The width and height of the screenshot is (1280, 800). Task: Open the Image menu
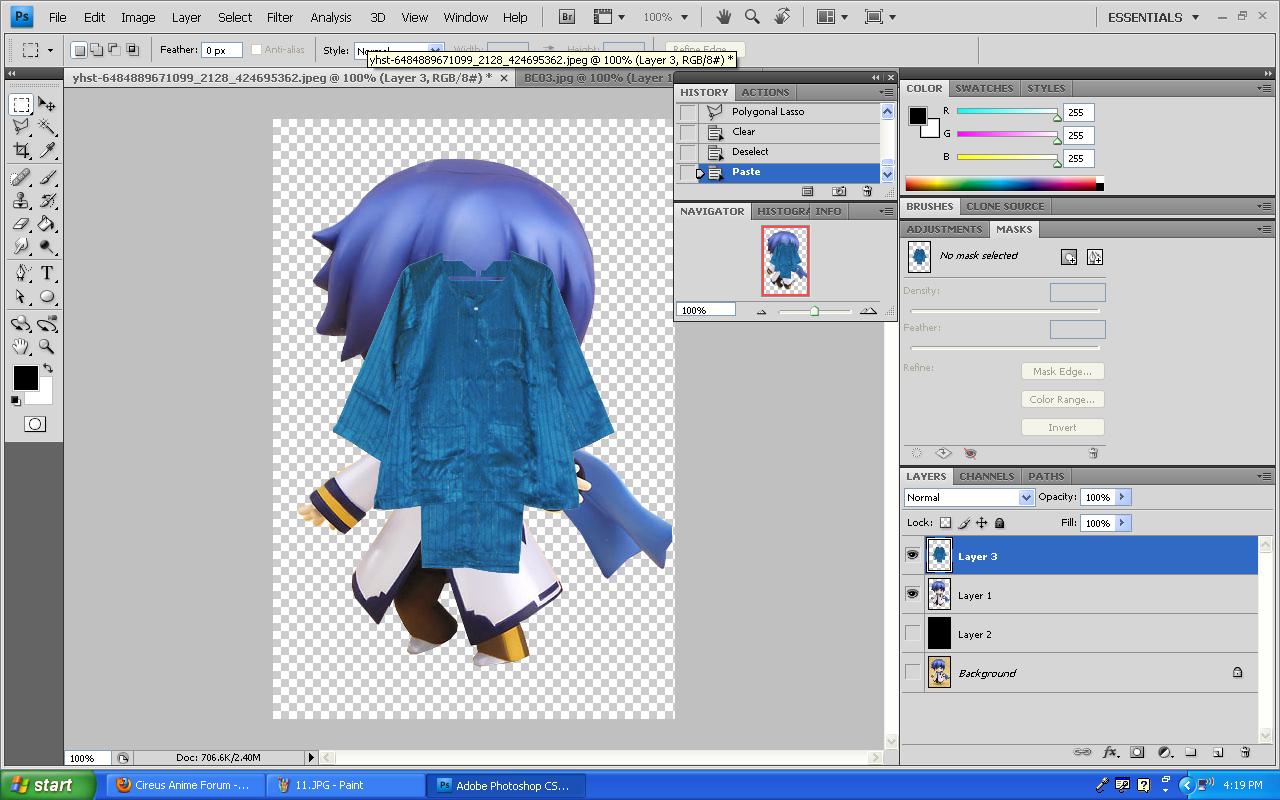138,17
